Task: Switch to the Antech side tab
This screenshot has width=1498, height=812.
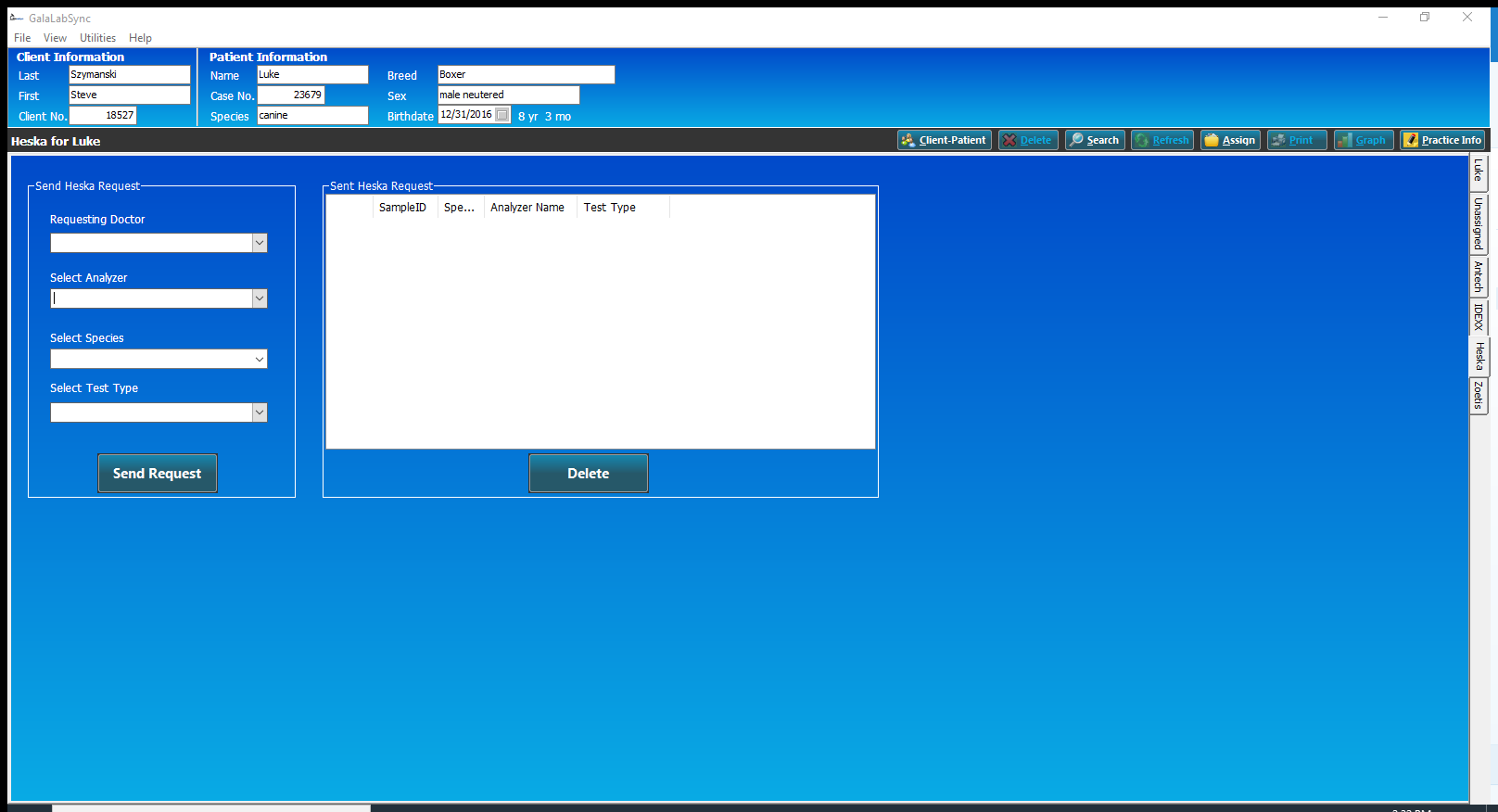Action: click(1479, 277)
